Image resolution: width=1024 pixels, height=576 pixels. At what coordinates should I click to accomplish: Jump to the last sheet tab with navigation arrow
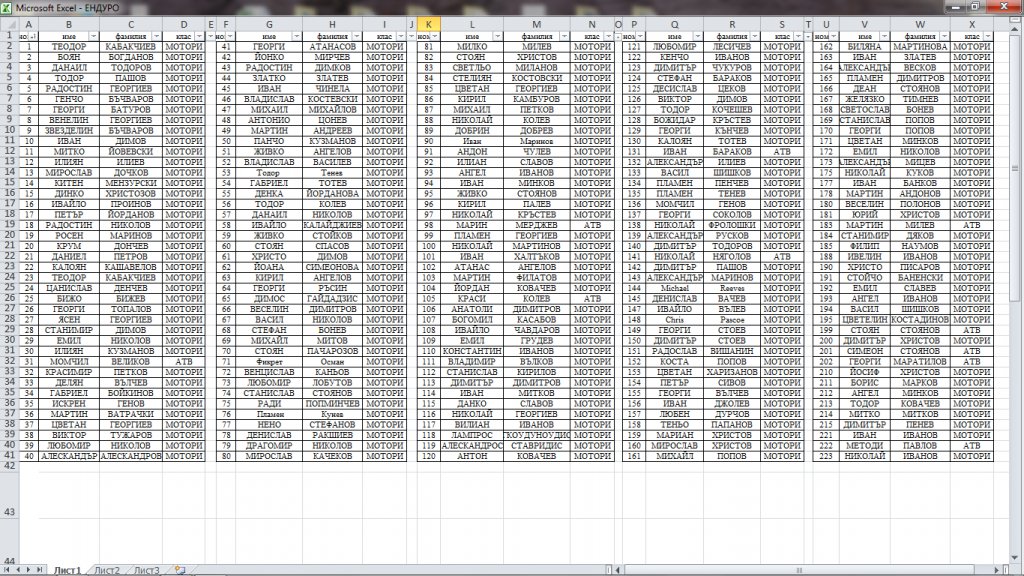point(39,570)
